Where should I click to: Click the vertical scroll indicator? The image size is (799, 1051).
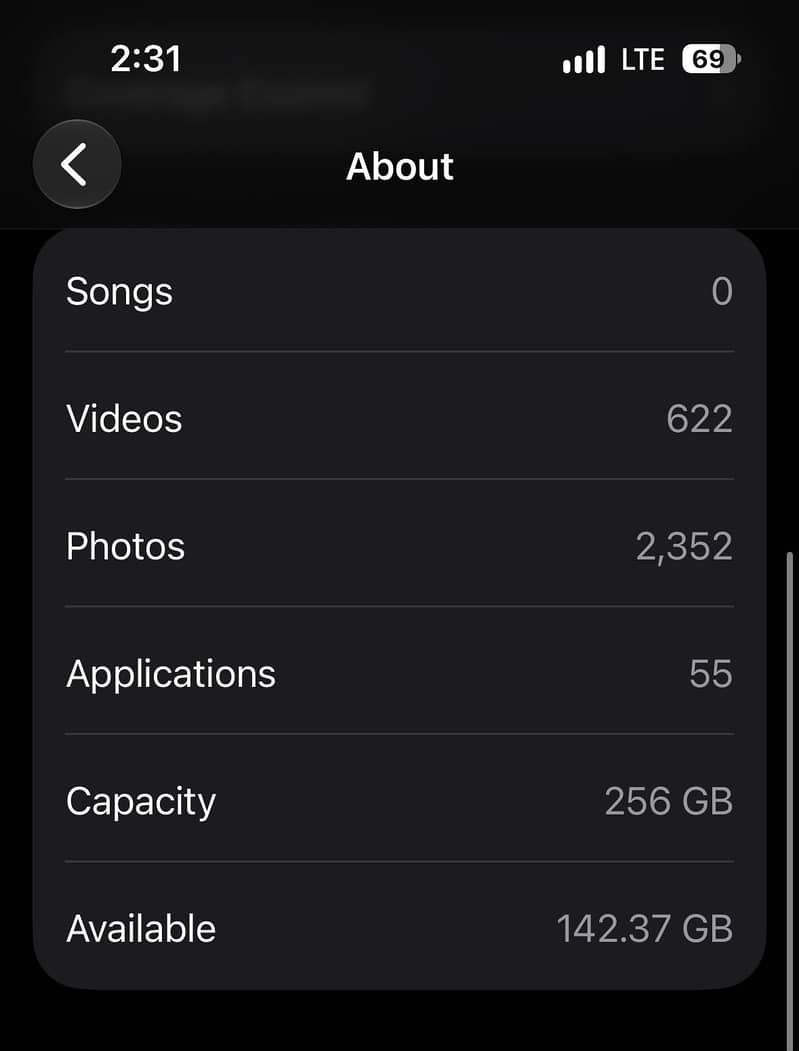(x=791, y=801)
